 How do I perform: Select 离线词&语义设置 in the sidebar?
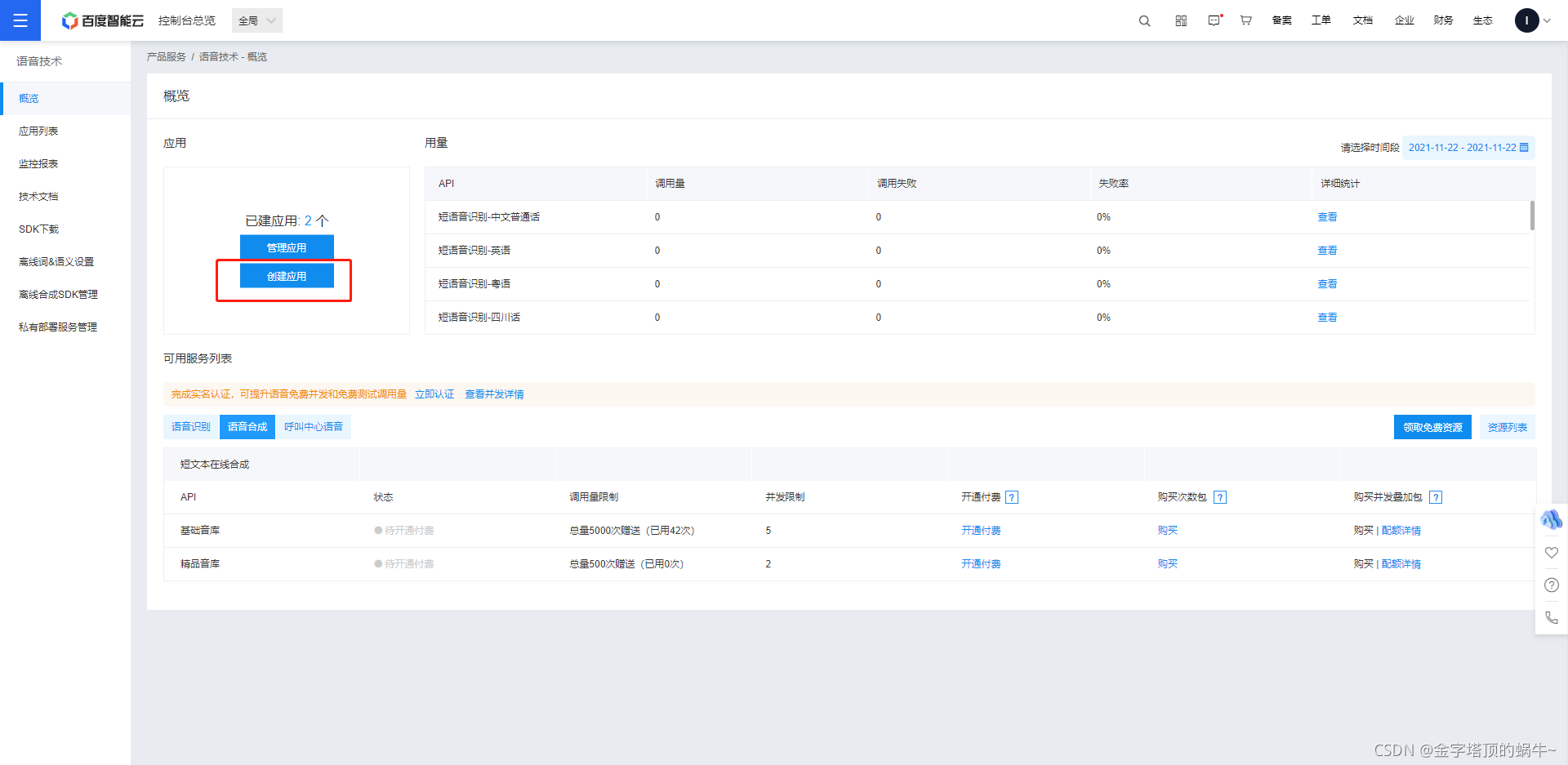65,261
